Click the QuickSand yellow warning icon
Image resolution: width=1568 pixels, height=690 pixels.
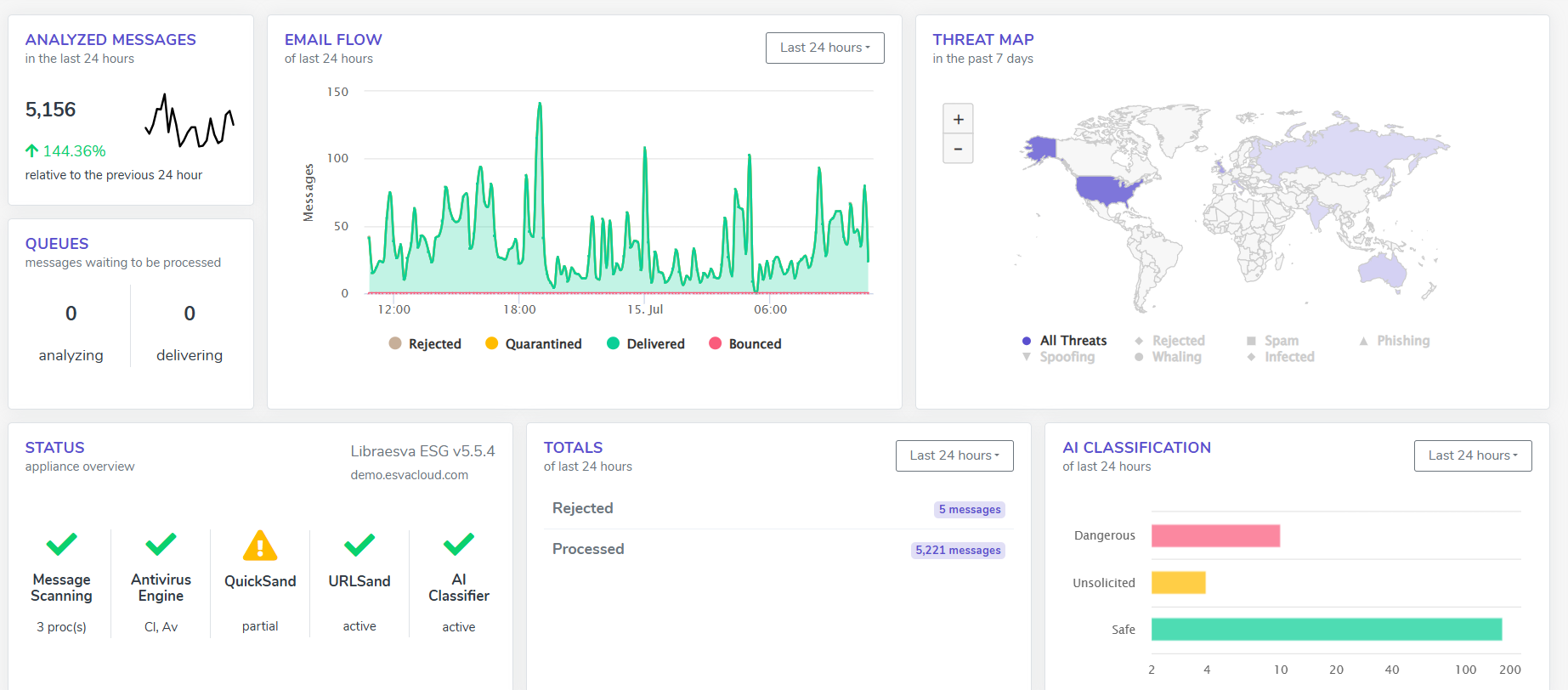click(260, 546)
